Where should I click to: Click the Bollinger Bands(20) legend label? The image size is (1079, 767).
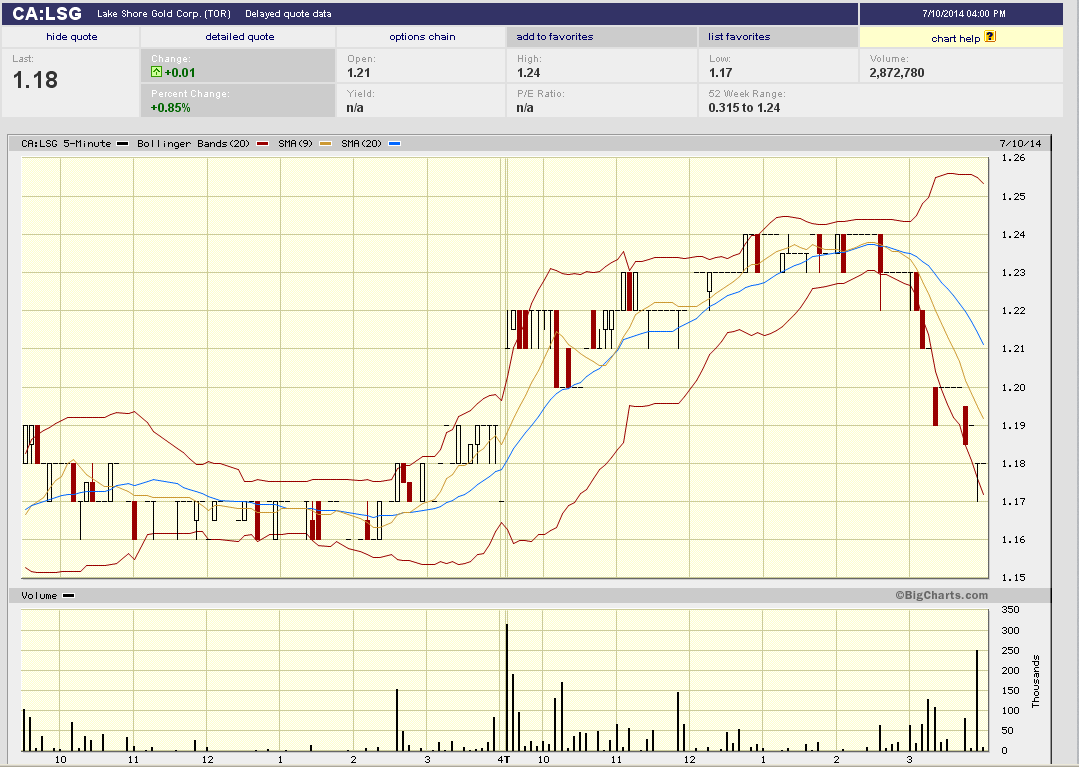(193, 144)
